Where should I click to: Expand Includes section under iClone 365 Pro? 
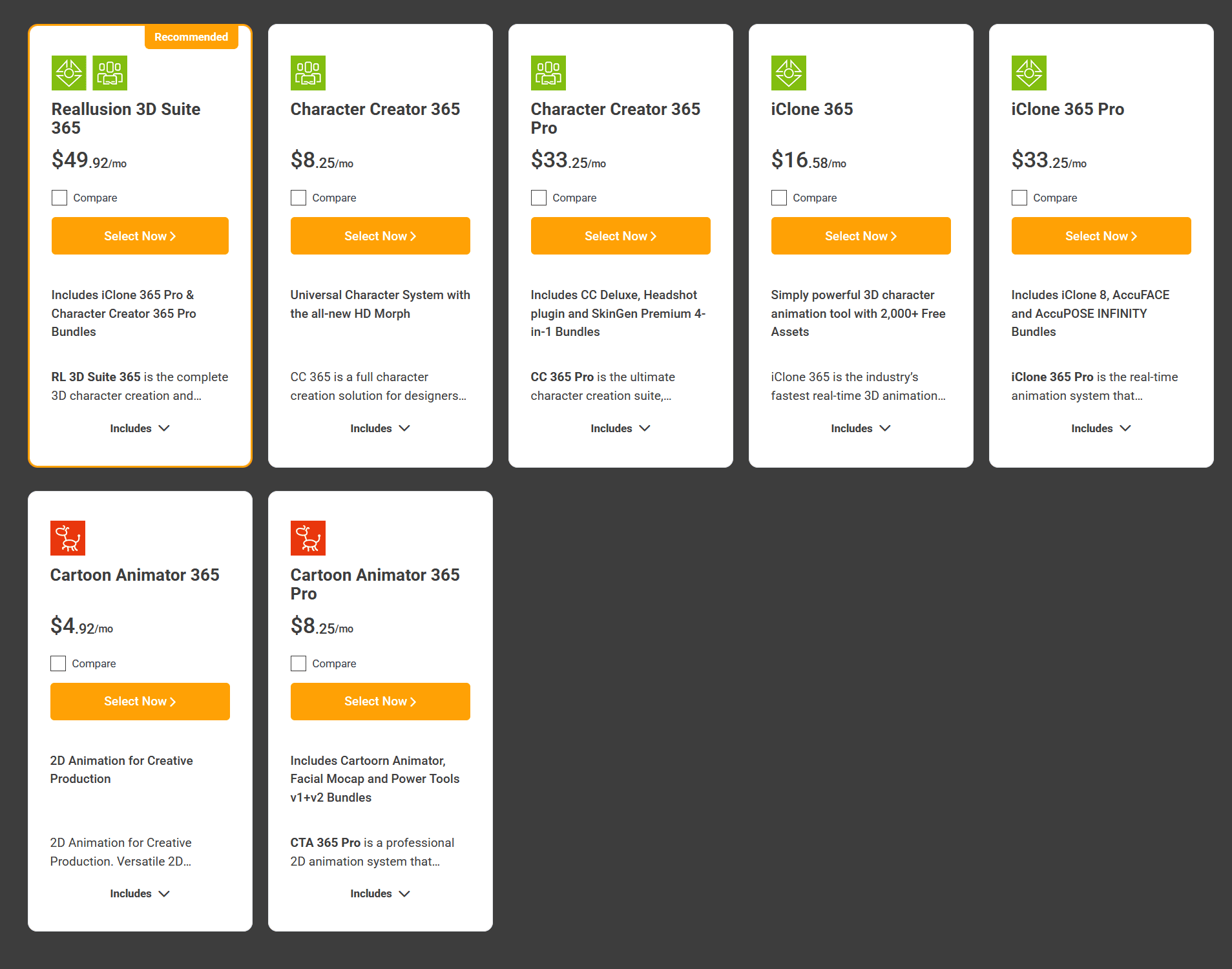pyautogui.click(x=1101, y=428)
